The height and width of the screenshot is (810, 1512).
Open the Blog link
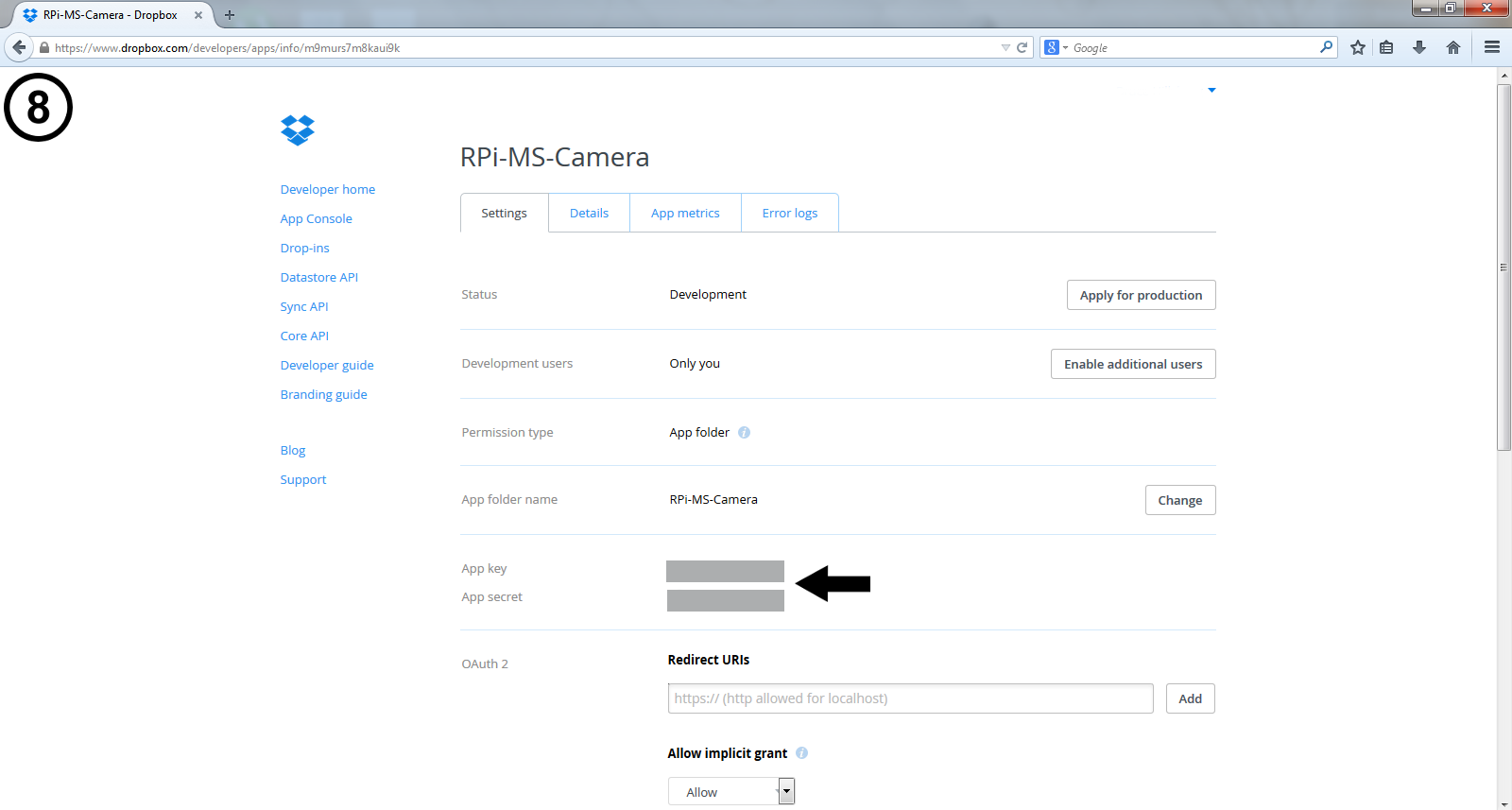pyautogui.click(x=293, y=451)
